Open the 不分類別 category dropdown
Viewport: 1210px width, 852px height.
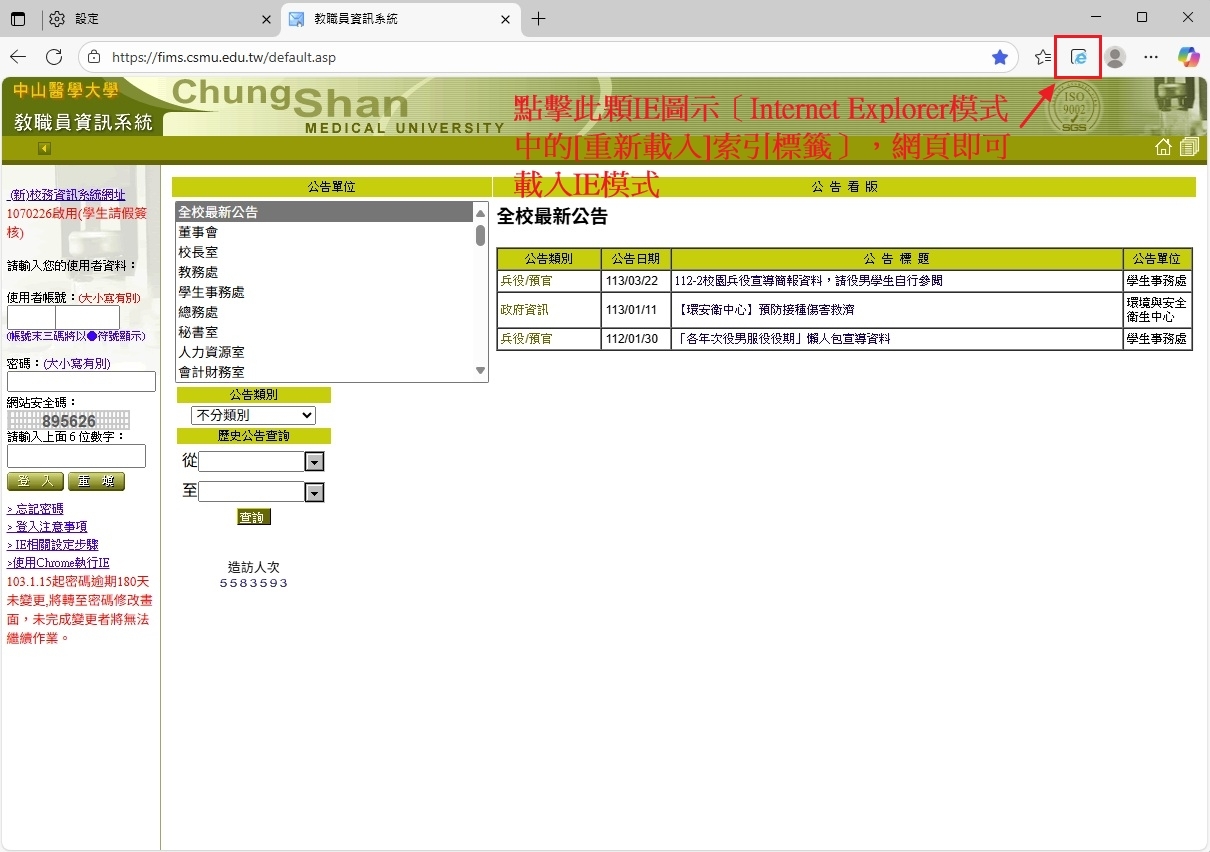click(253, 415)
